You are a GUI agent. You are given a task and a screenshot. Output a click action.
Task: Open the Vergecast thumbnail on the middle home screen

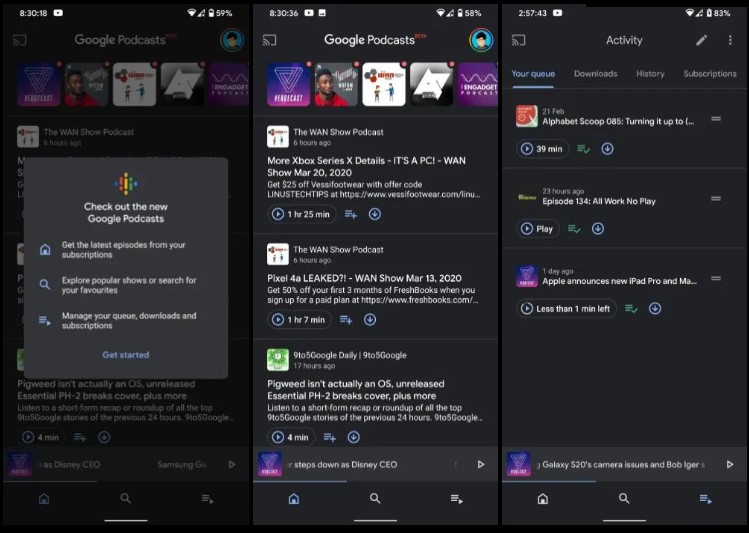(x=288, y=85)
